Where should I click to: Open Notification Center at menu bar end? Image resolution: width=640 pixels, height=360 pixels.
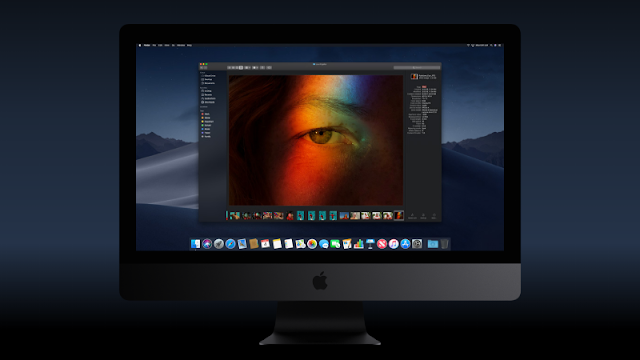pos(500,45)
